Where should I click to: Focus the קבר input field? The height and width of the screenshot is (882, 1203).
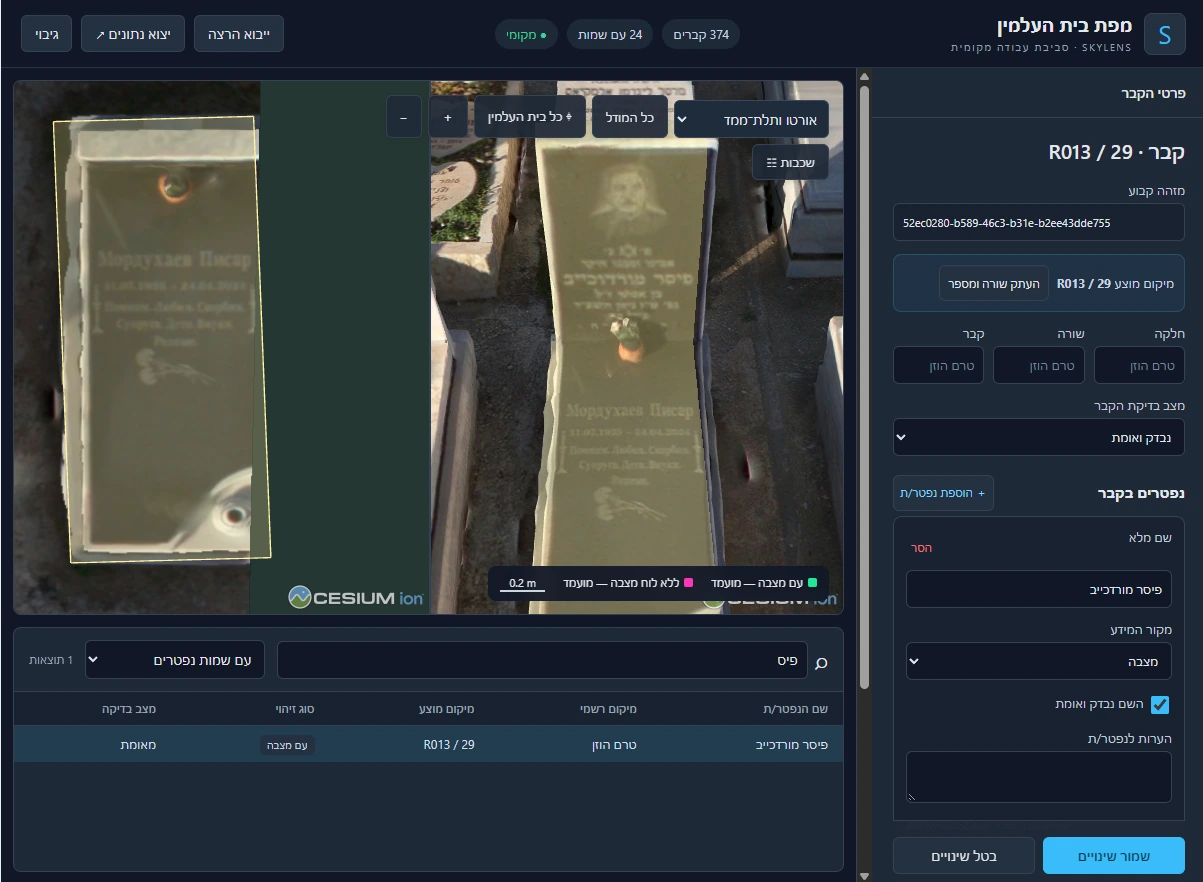(938, 366)
